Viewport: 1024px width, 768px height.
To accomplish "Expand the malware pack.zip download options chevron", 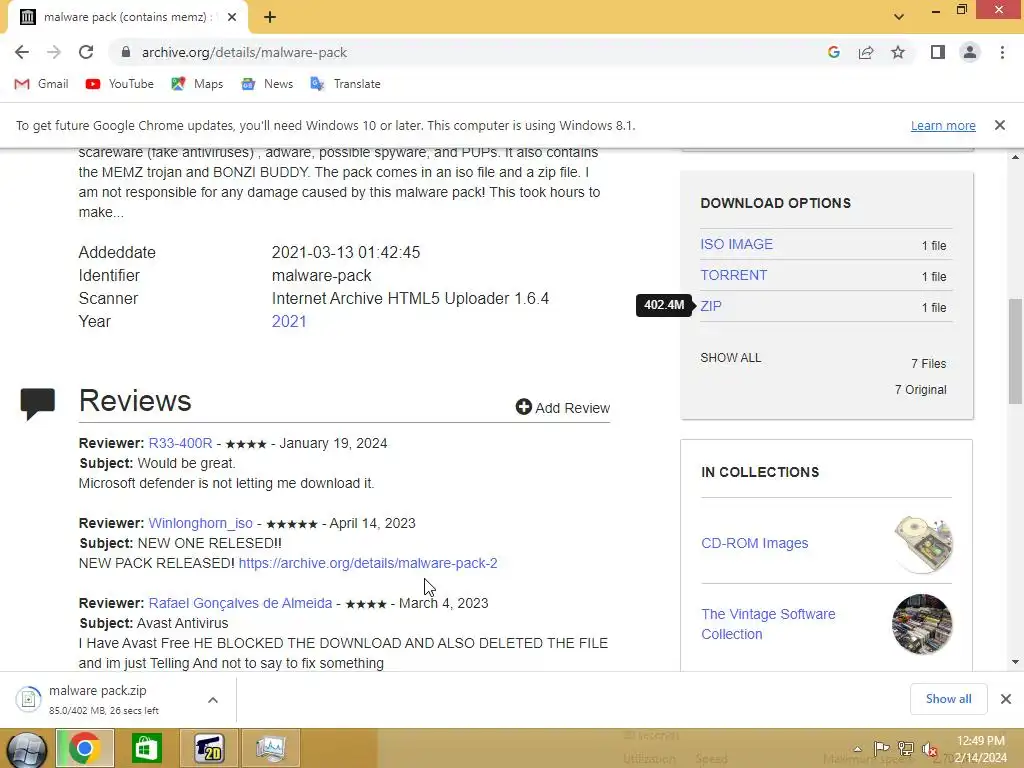I will click(x=213, y=700).
